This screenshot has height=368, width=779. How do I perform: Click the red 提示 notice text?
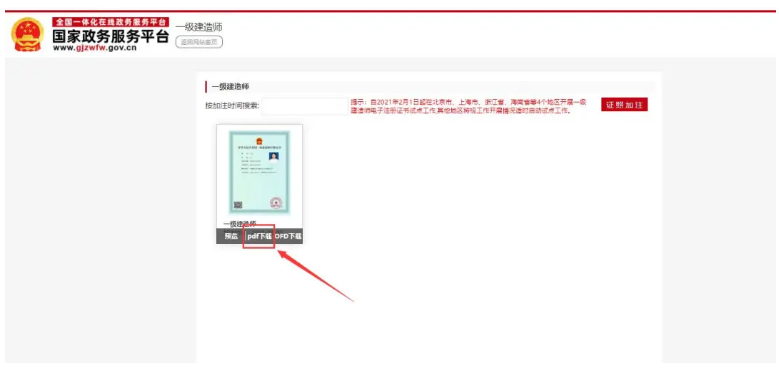(x=468, y=106)
